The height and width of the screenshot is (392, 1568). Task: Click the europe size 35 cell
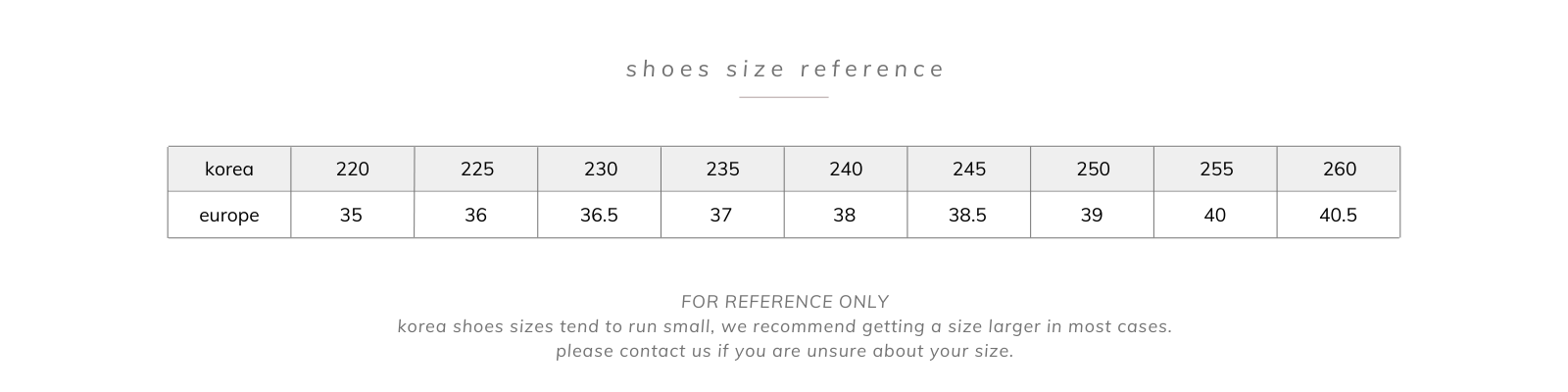(351, 216)
